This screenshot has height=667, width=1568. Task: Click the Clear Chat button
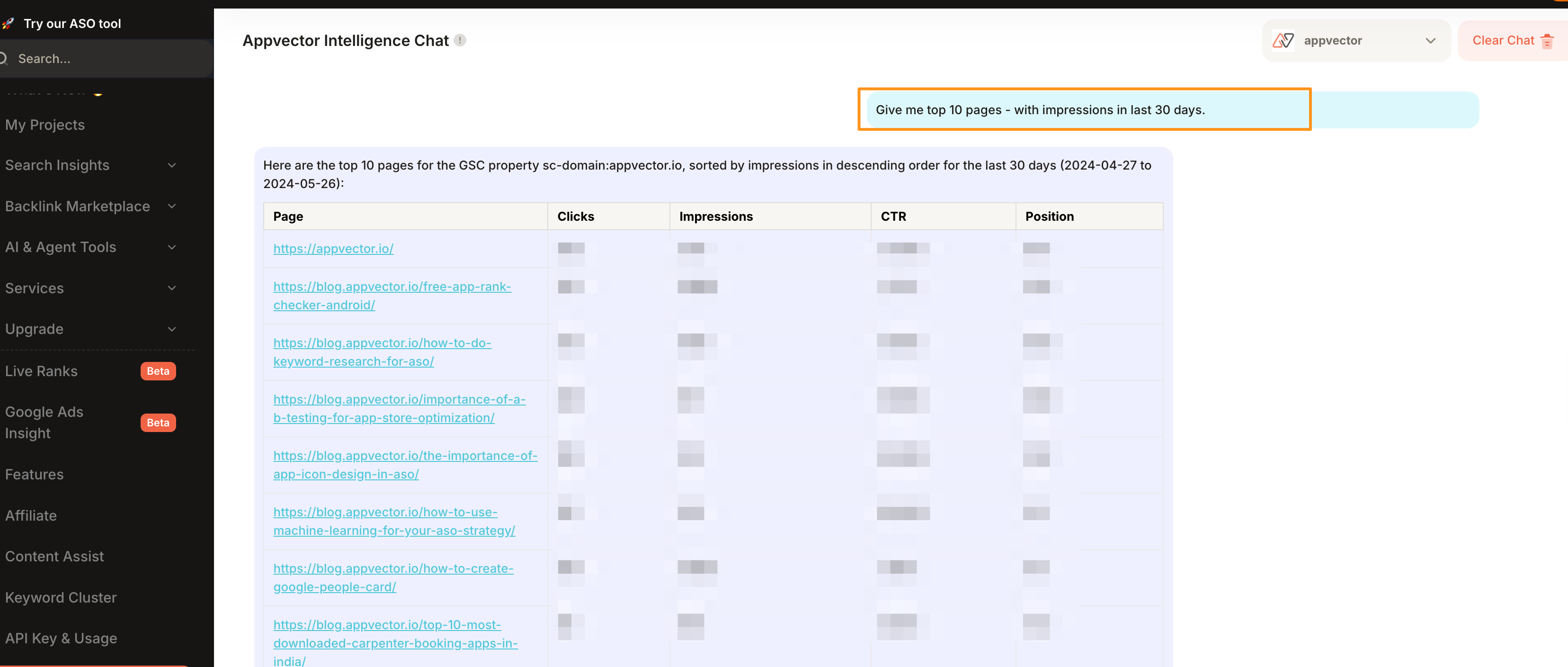(x=1512, y=41)
